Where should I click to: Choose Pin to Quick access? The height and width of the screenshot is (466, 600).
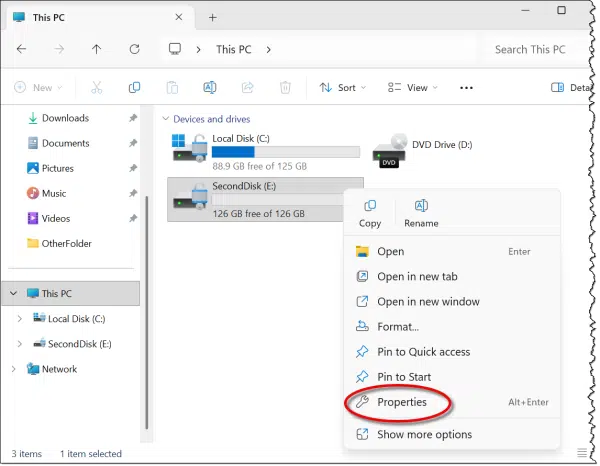pos(452,352)
